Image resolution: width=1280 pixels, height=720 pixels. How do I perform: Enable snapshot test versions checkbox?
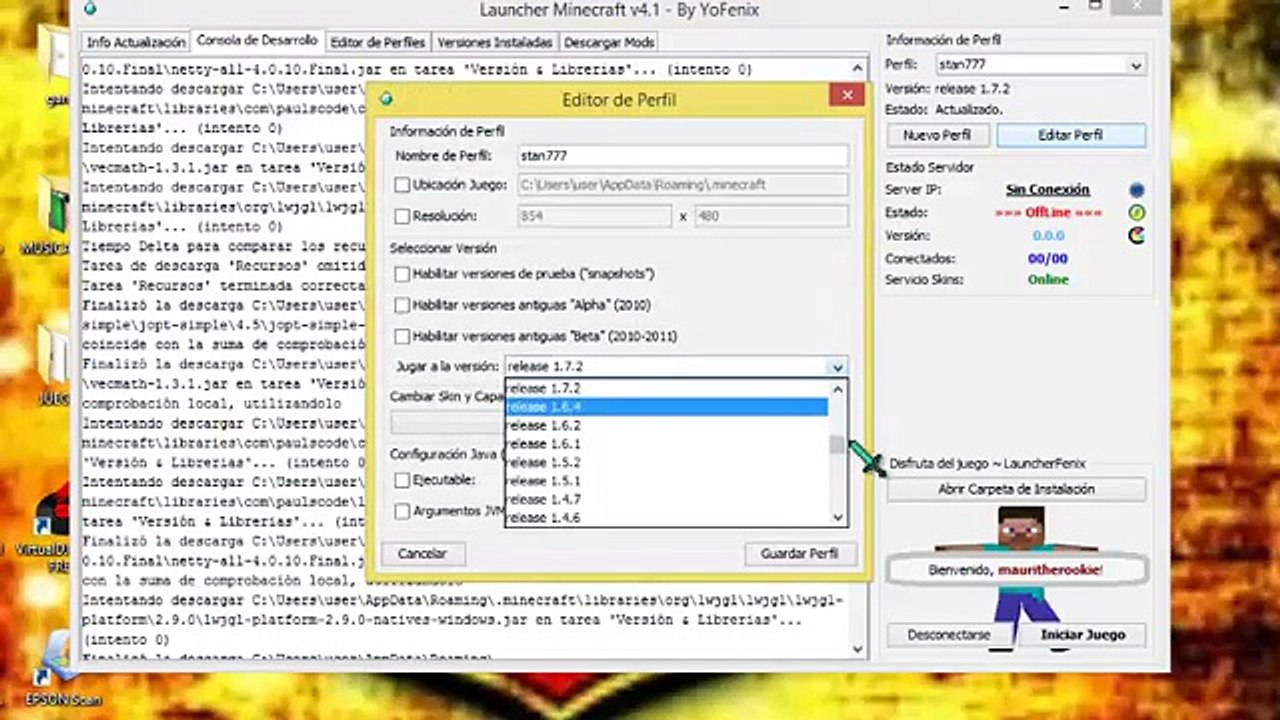point(402,274)
